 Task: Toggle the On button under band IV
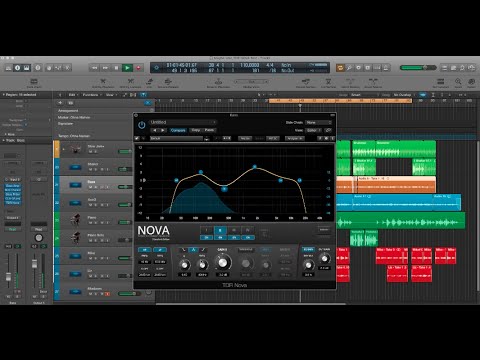[248, 237]
